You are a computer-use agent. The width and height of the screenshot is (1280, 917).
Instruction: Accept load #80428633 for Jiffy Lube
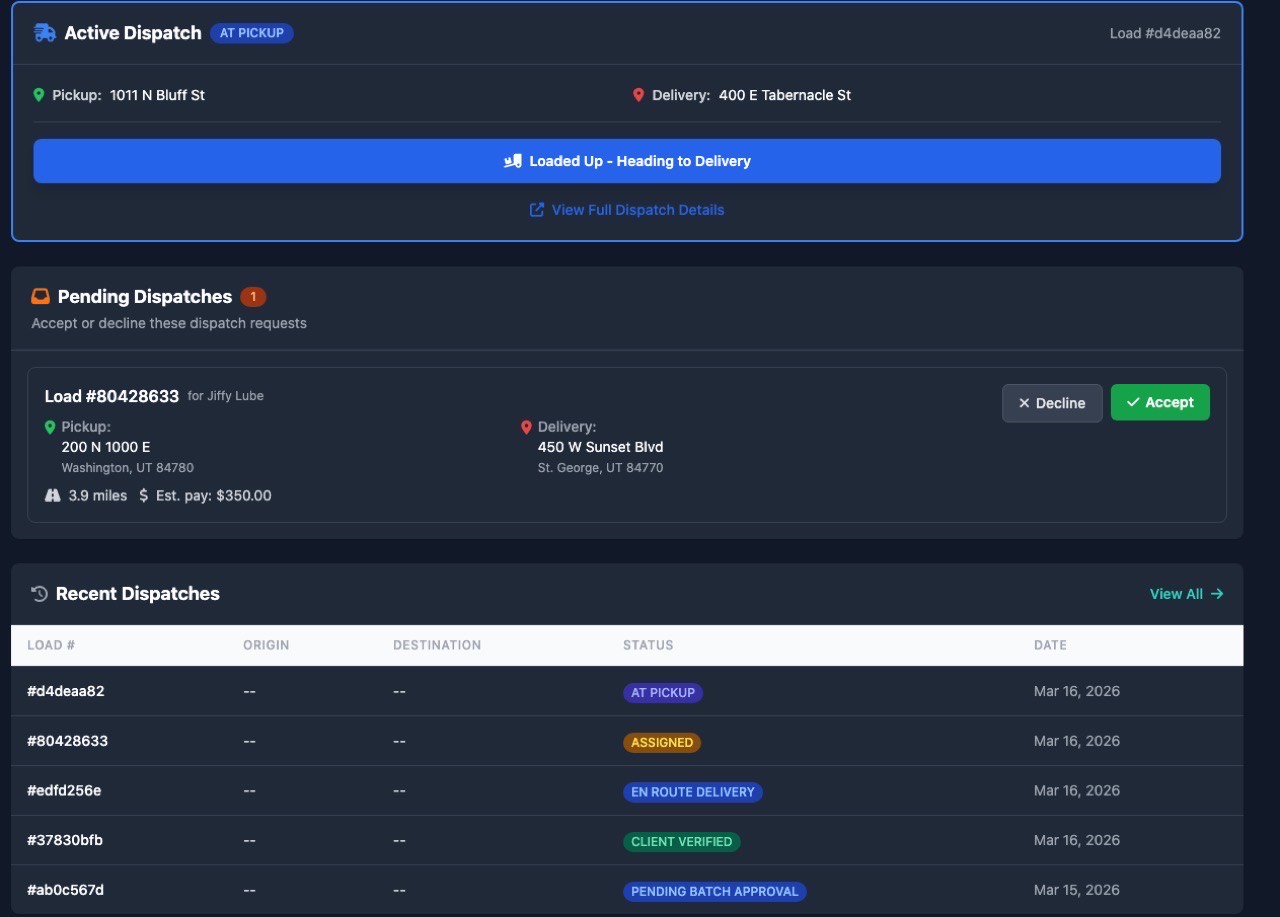[1160, 403]
